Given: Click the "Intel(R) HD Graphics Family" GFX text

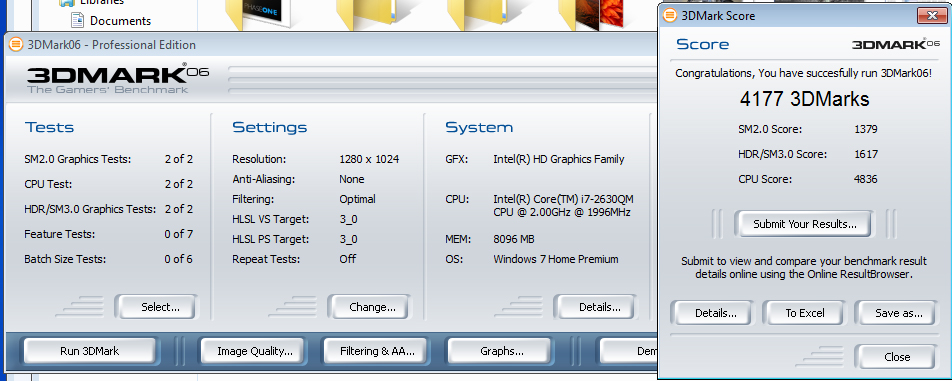Looking at the screenshot, I should point(559,159).
